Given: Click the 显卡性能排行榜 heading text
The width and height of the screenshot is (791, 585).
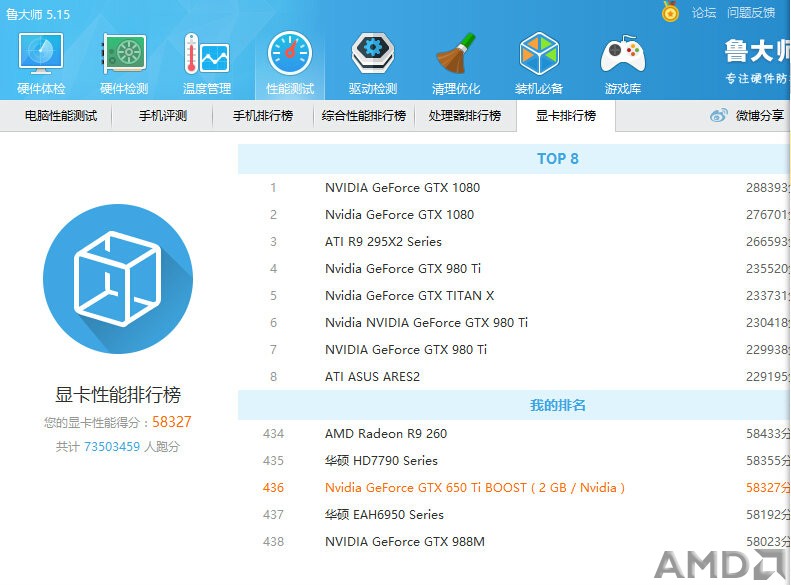Looking at the screenshot, I should (118, 395).
